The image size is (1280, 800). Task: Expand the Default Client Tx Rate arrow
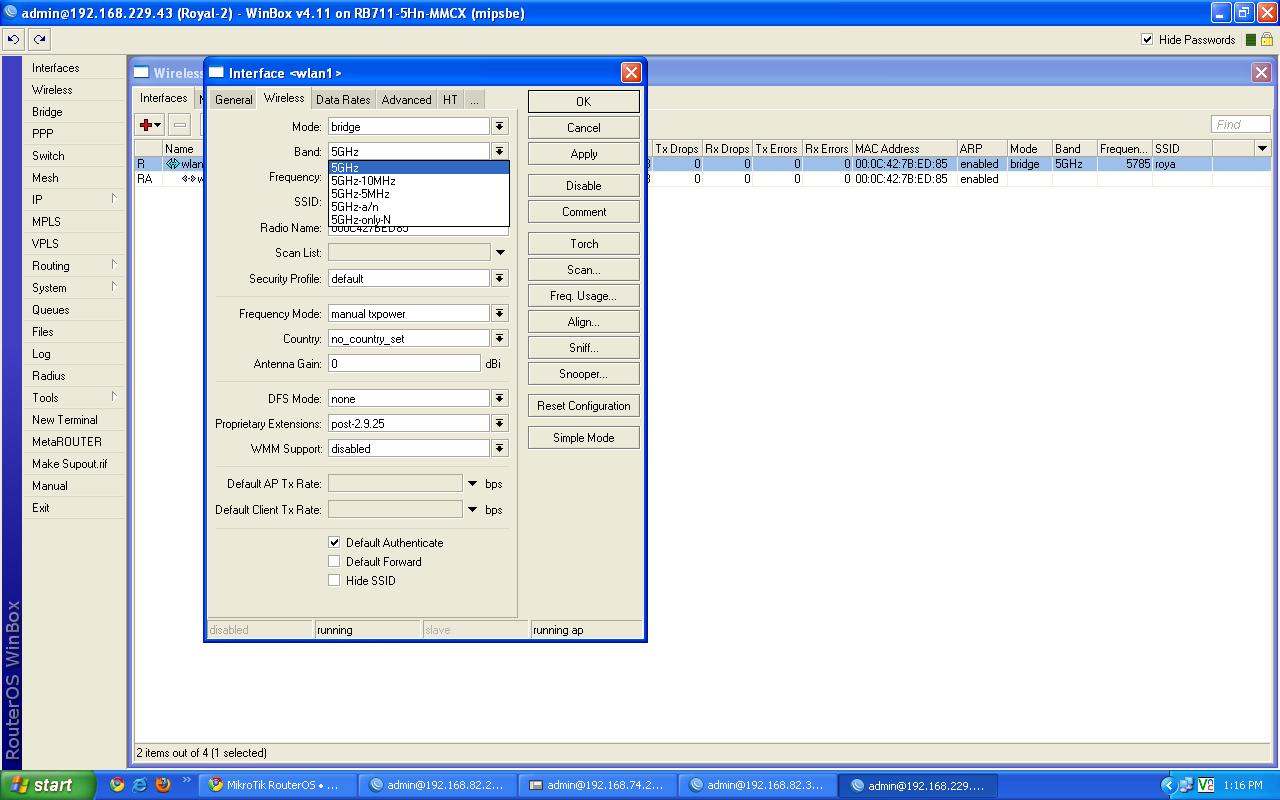pos(473,510)
